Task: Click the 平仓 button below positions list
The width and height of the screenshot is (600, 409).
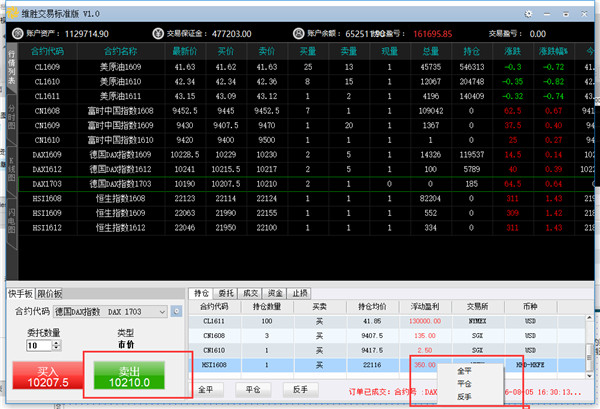Action: pos(253,390)
